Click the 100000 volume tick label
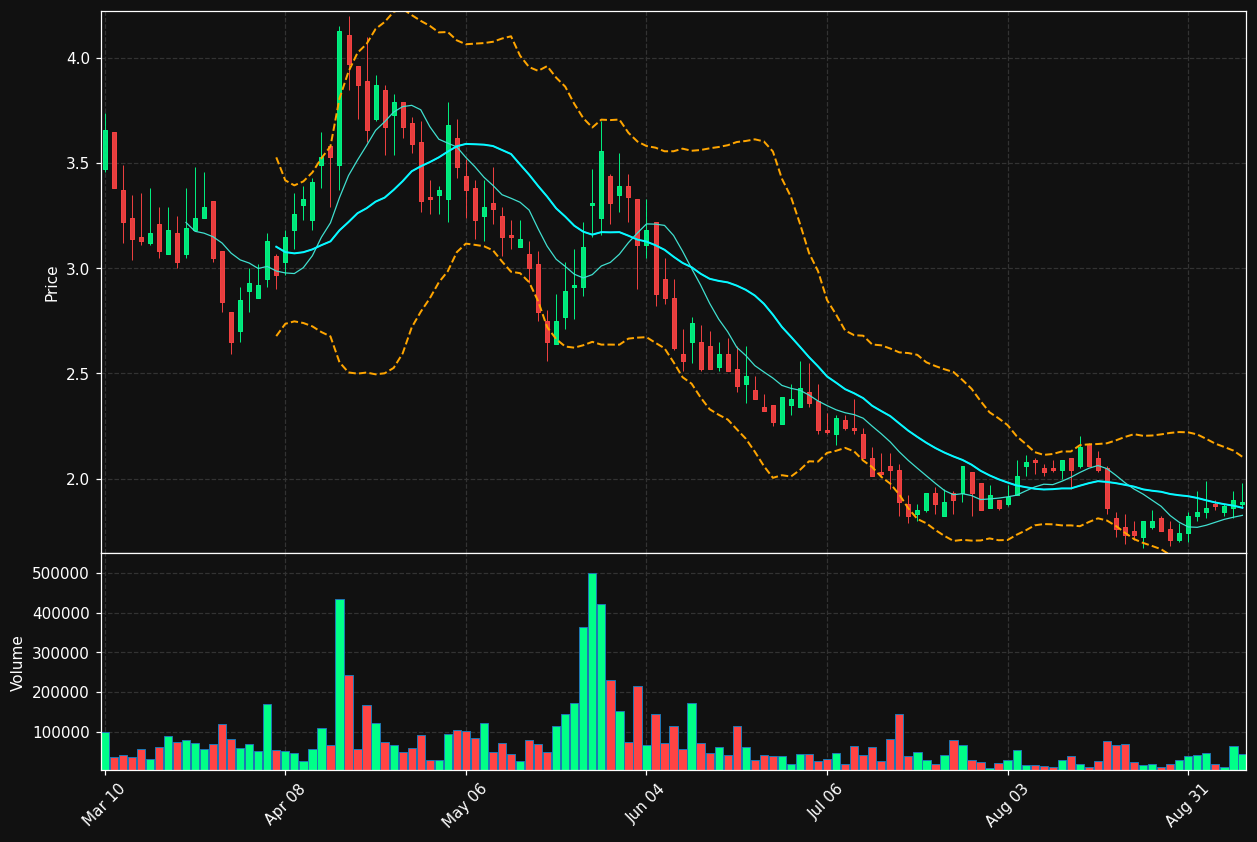 pyautogui.click(x=62, y=733)
